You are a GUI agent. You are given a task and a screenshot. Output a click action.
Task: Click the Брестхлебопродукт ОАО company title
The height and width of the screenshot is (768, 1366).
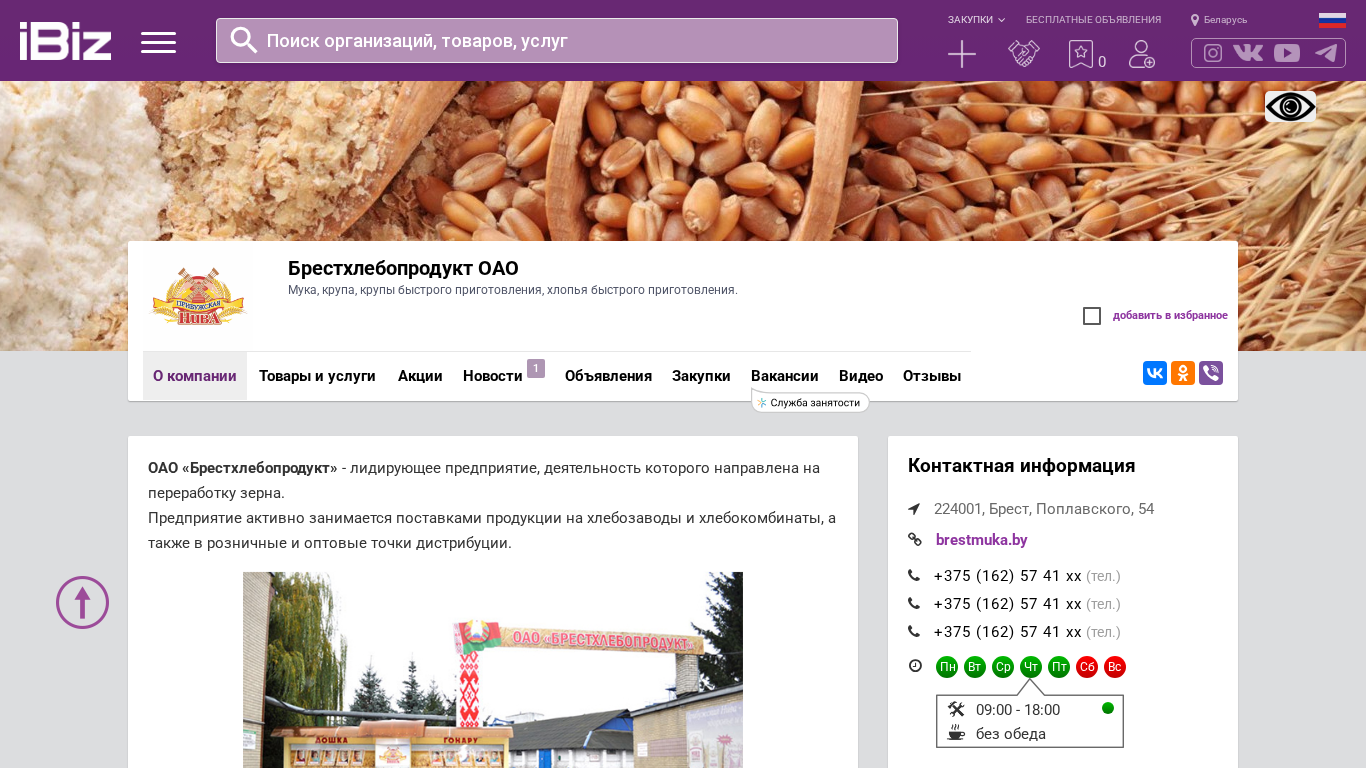403,269
